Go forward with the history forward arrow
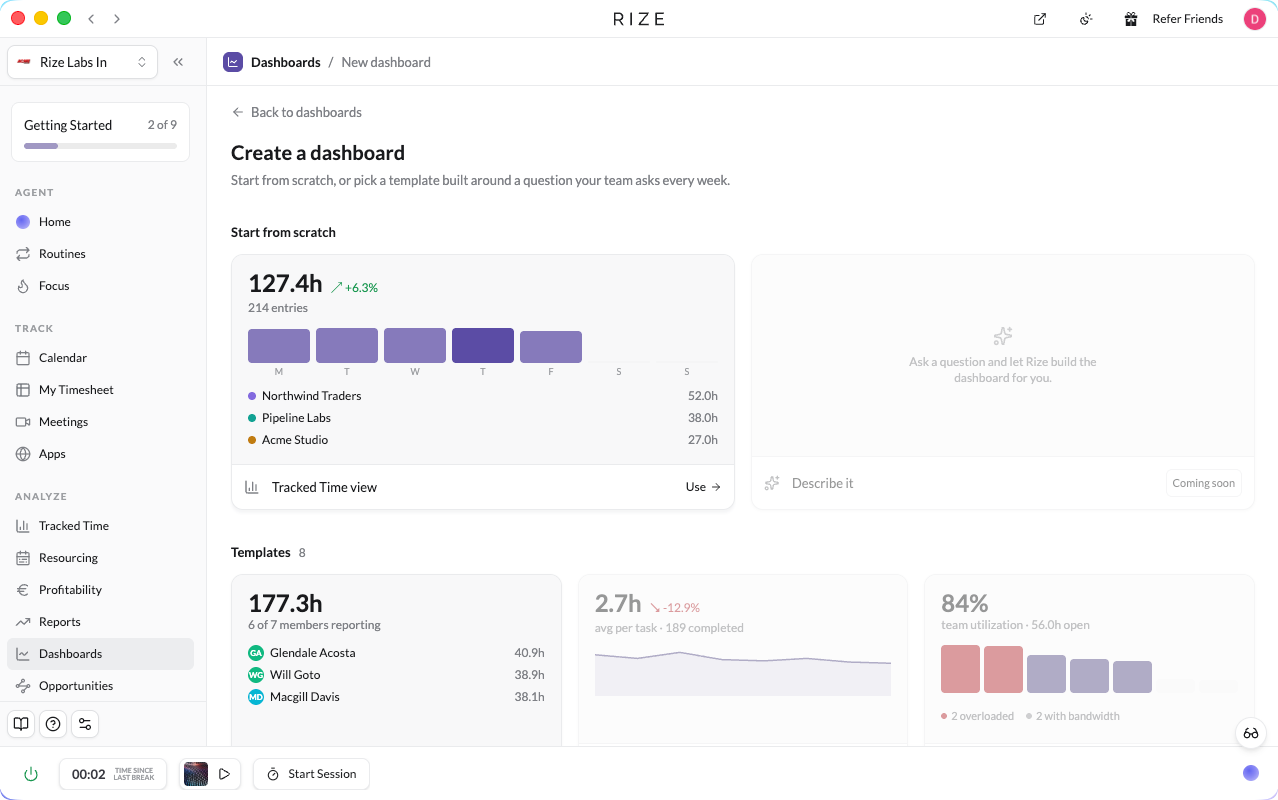The height and width of the screenshot is (800, 1278). (117, 19)
